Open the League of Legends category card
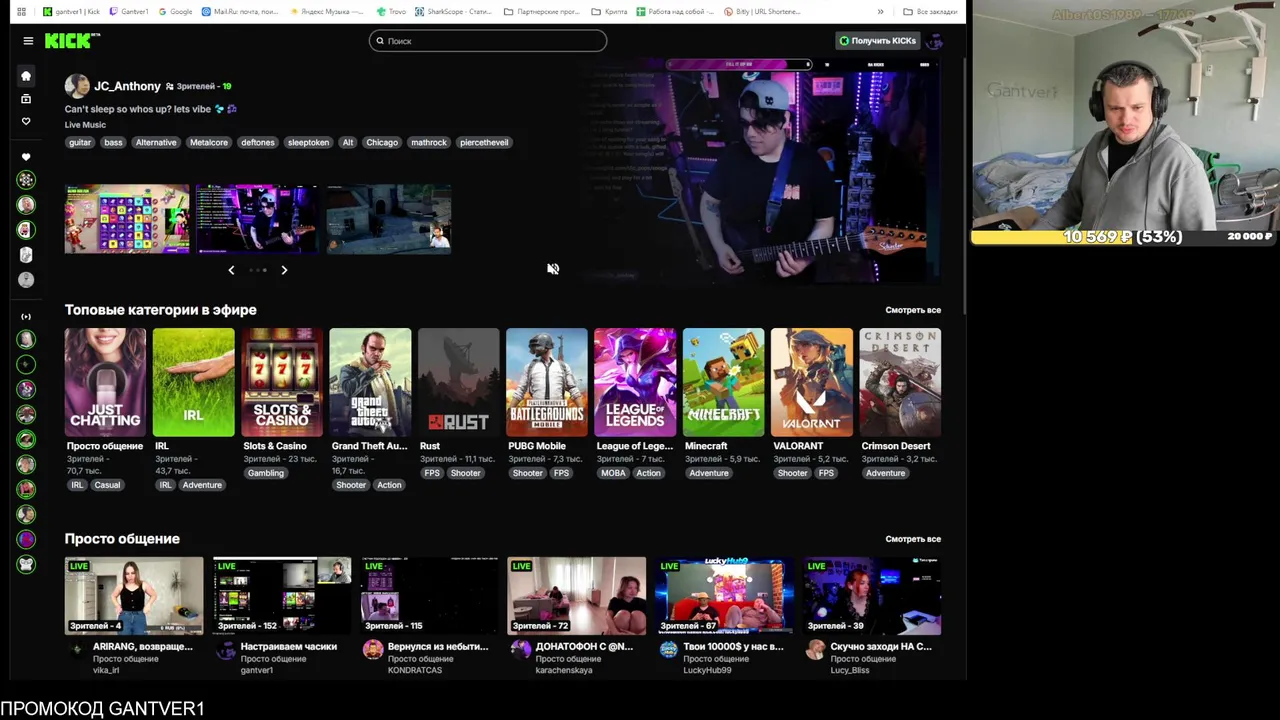 click(635, 382)
